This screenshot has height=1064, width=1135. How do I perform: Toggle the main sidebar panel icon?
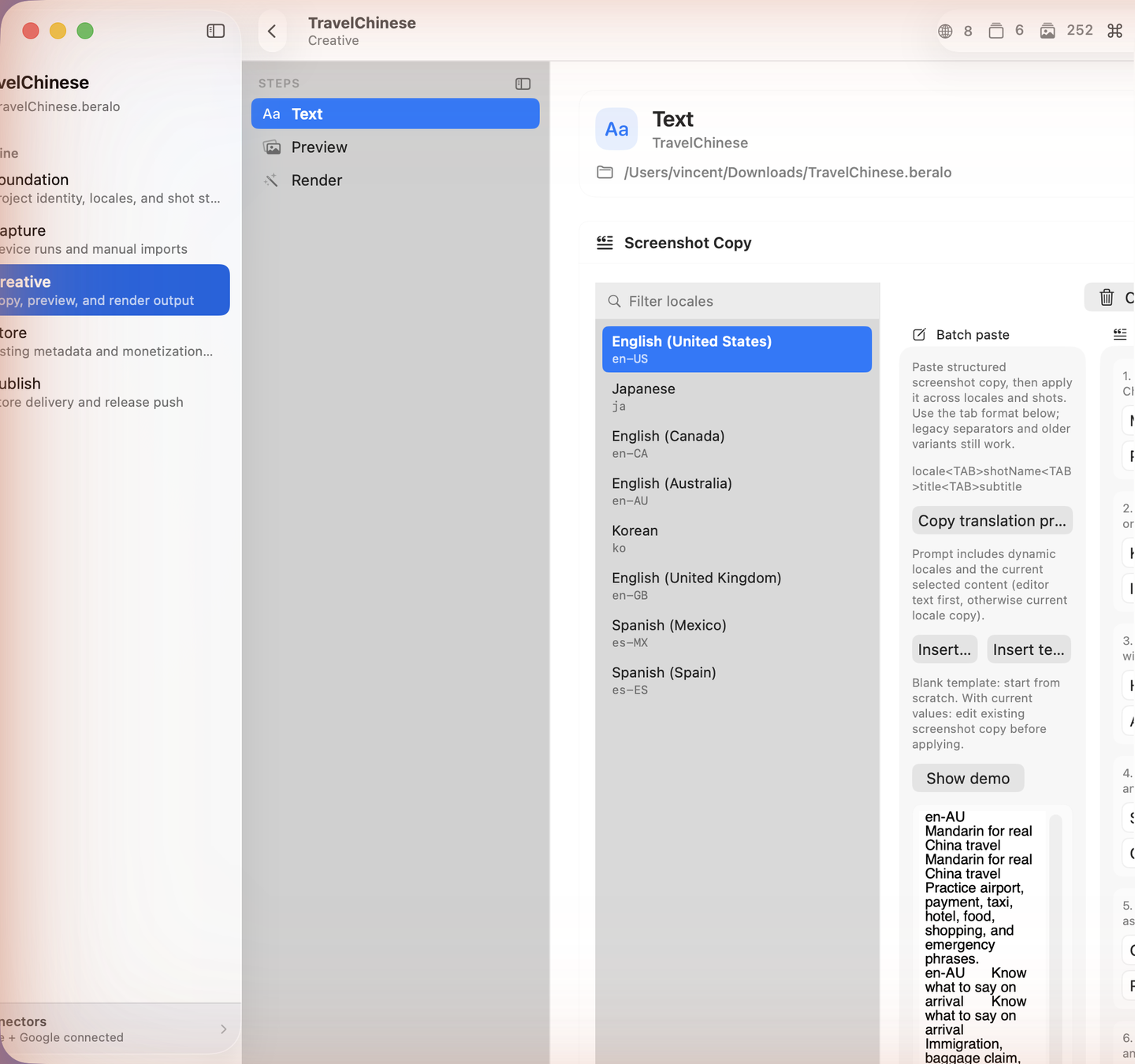[215, 31]
